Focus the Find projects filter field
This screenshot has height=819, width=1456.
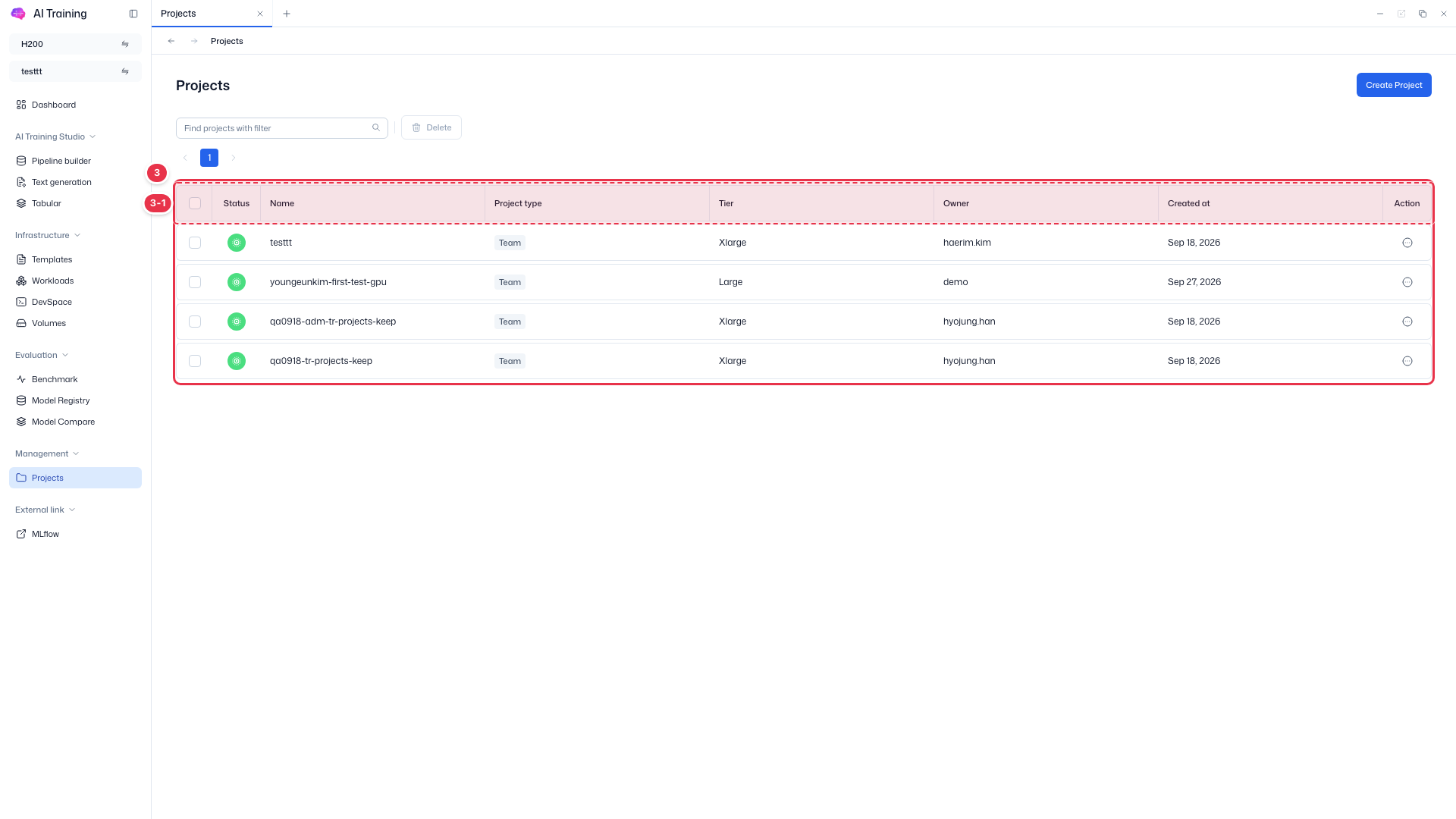point(282,128)
